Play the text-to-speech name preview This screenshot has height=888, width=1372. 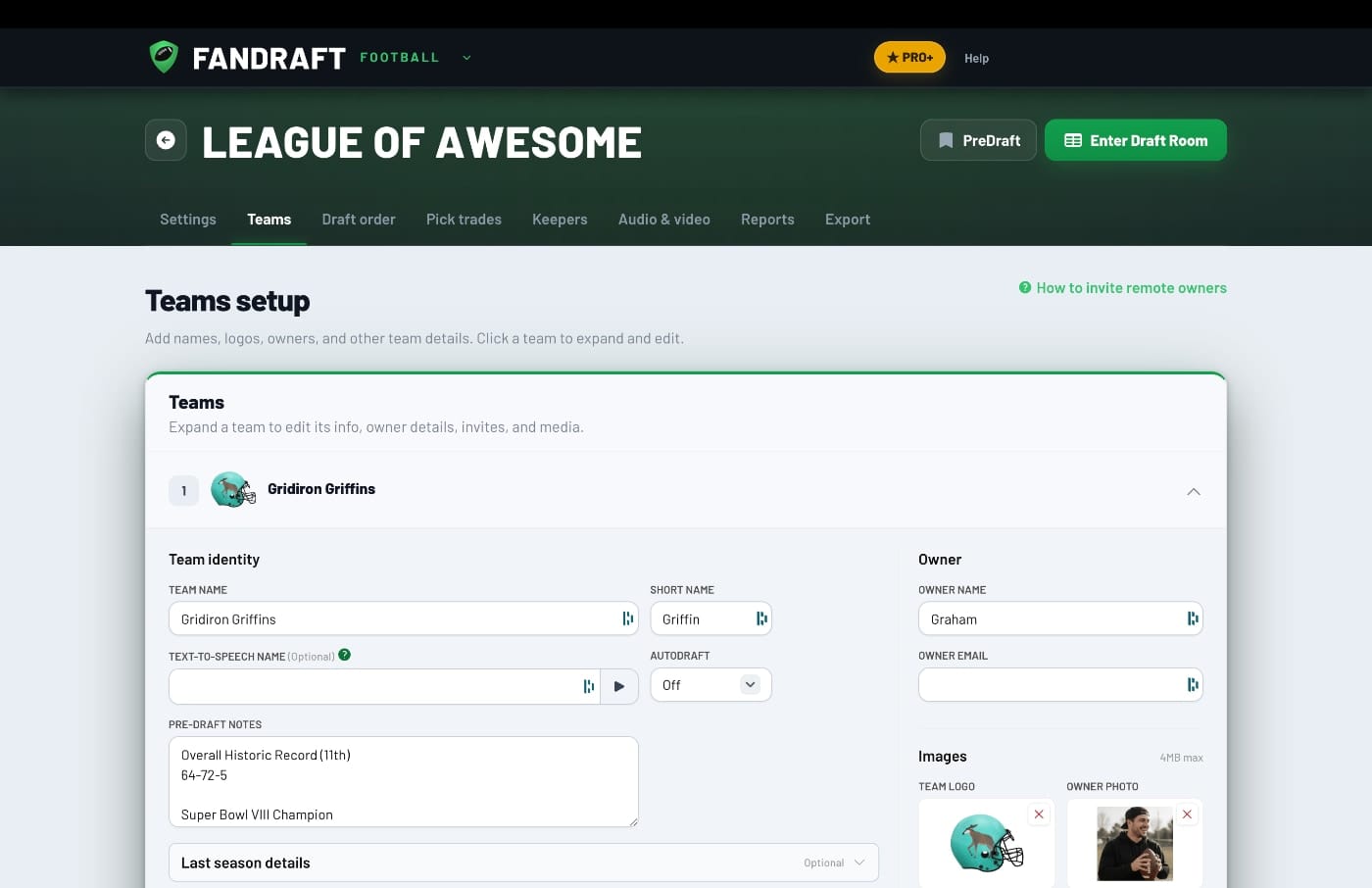[x=619, y=686]
